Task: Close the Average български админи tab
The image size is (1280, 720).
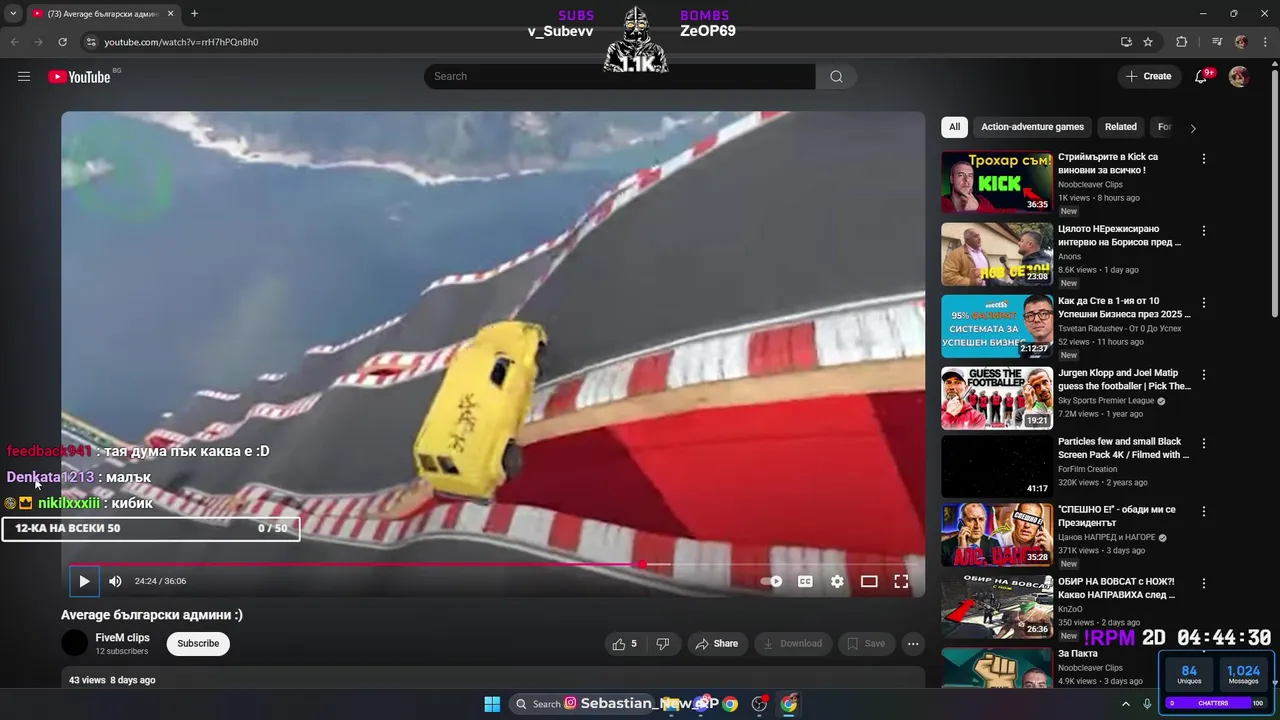Action: (170, 14)
